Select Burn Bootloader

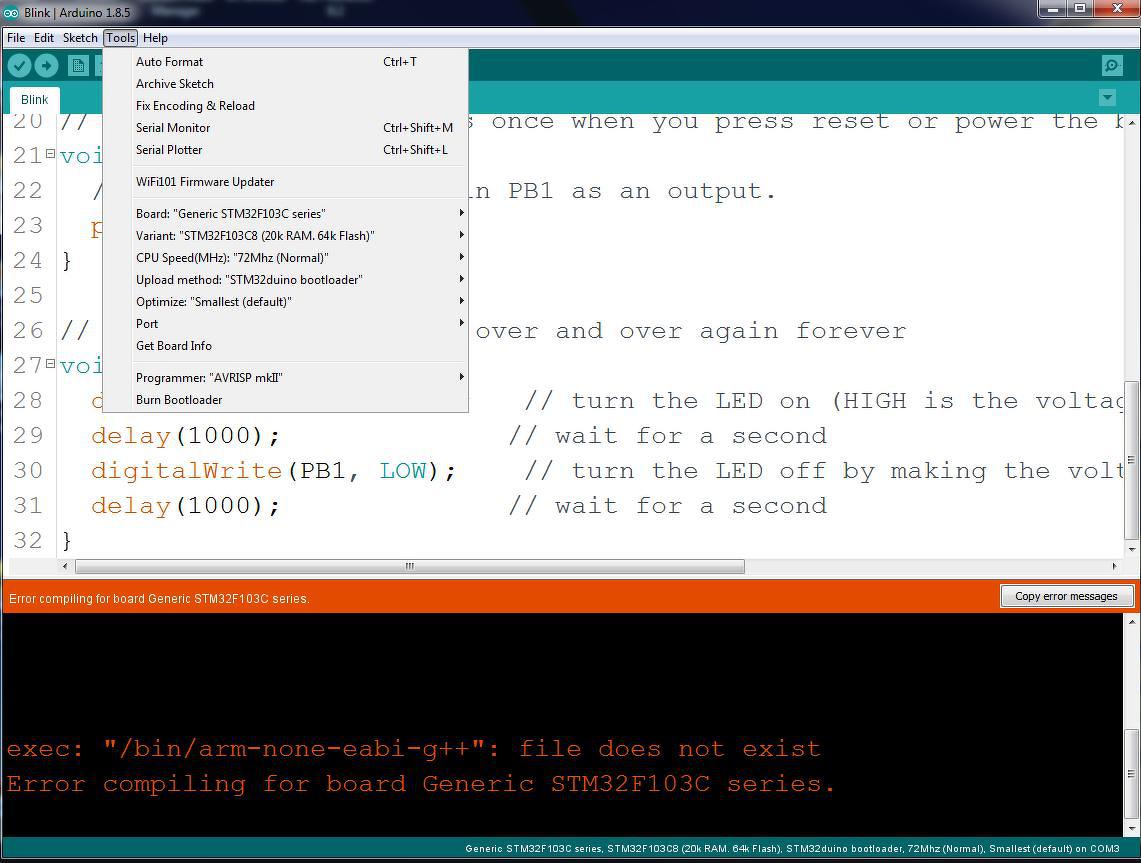point(285,399)
